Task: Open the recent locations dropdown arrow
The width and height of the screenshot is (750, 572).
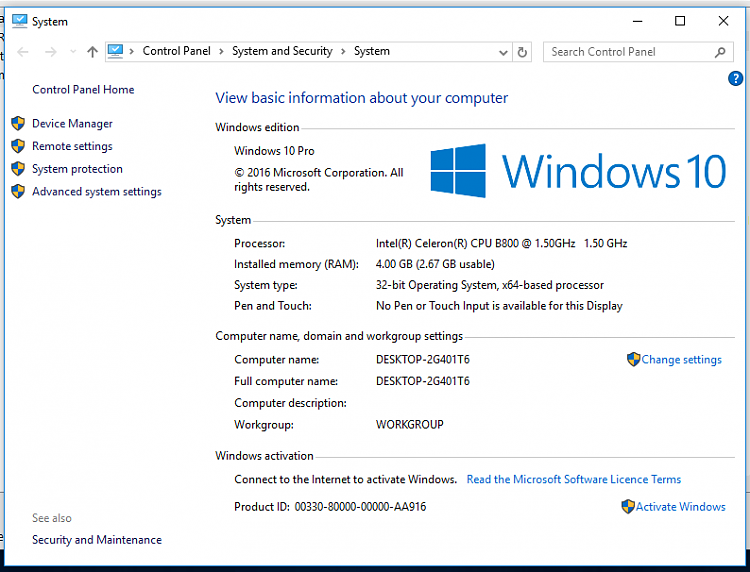Action: (x=73, y=52)
